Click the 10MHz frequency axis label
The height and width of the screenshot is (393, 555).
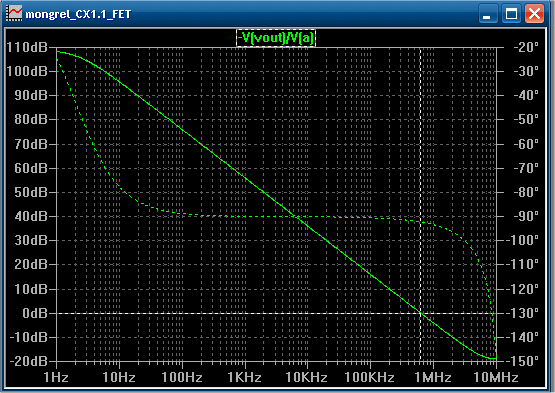click(x=496, y=377)
